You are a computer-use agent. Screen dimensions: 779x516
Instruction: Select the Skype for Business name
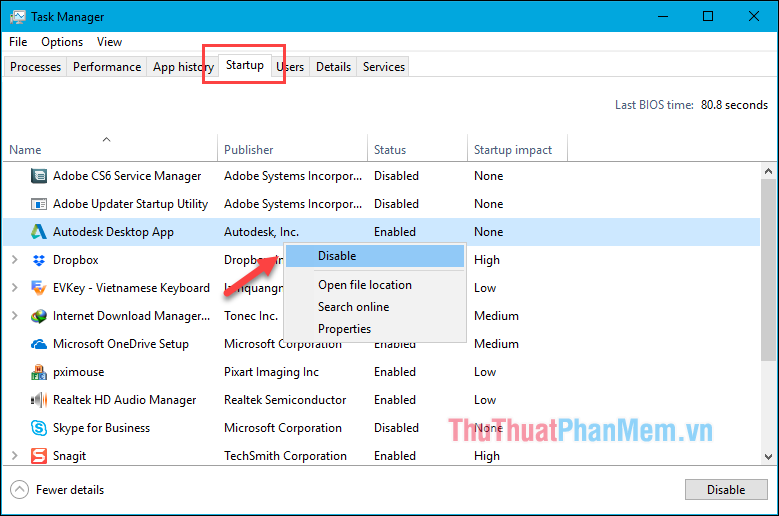click(x=101, y=428)
